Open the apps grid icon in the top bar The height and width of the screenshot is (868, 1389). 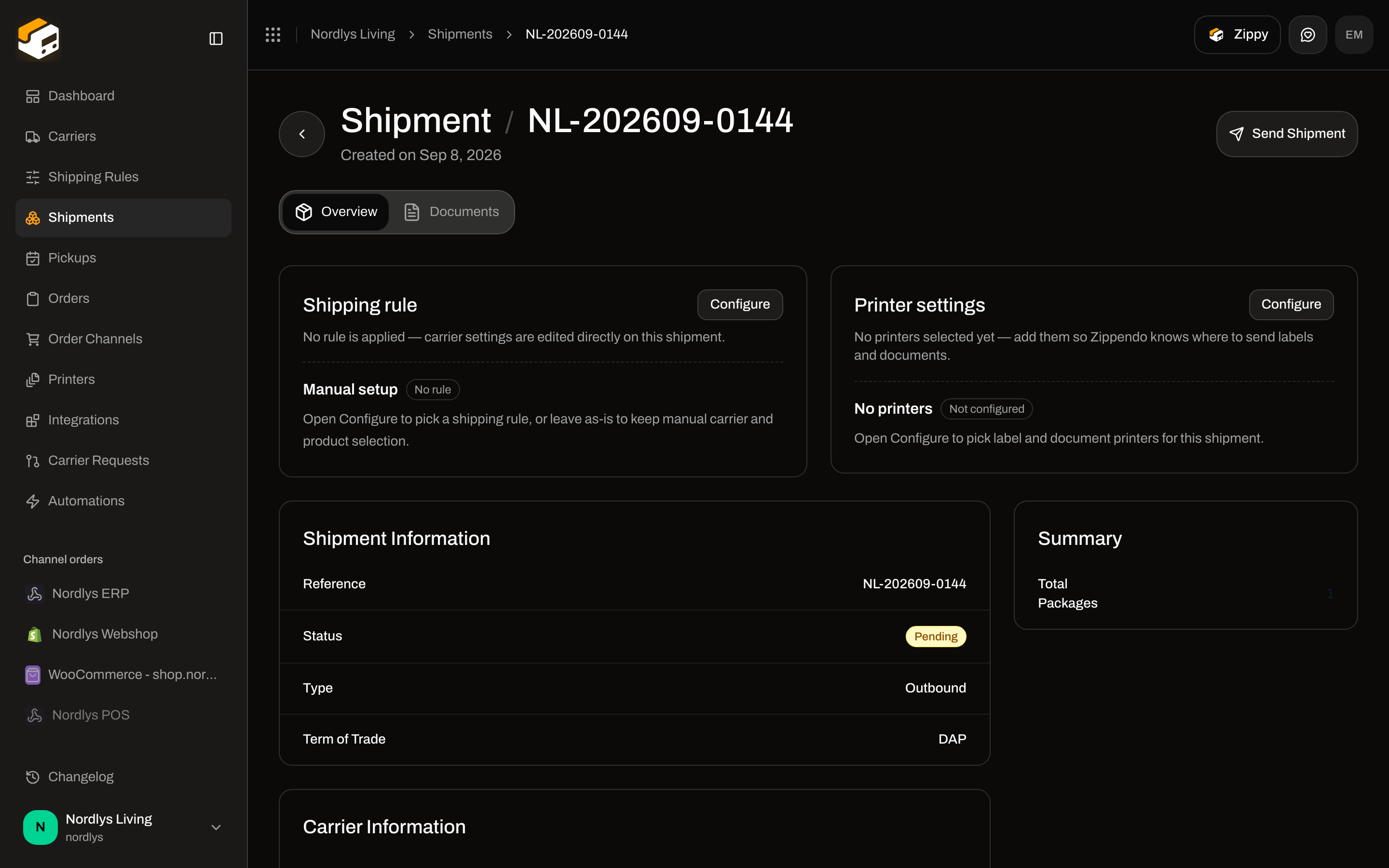click(x=273, y=34)
